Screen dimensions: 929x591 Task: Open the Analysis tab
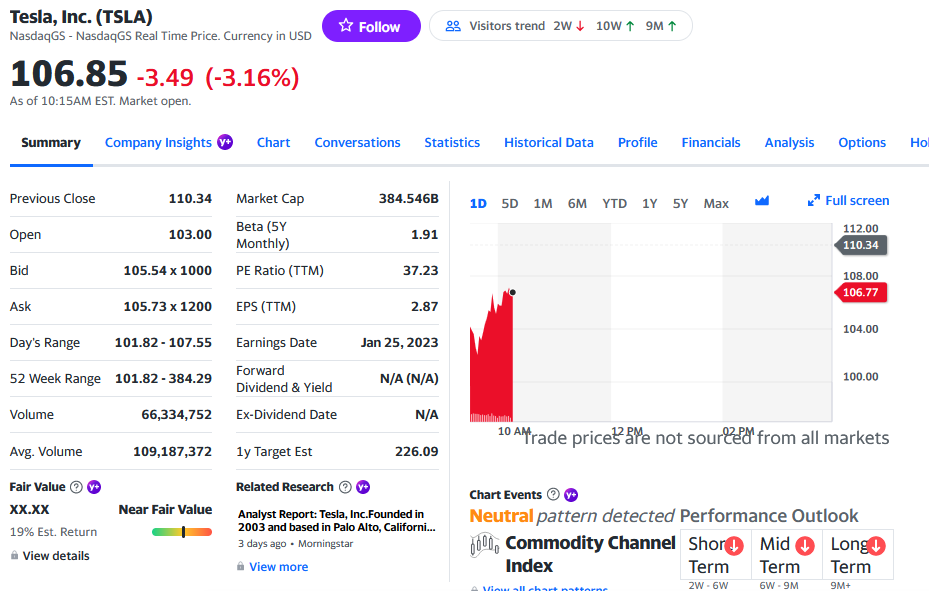point(789,143)
